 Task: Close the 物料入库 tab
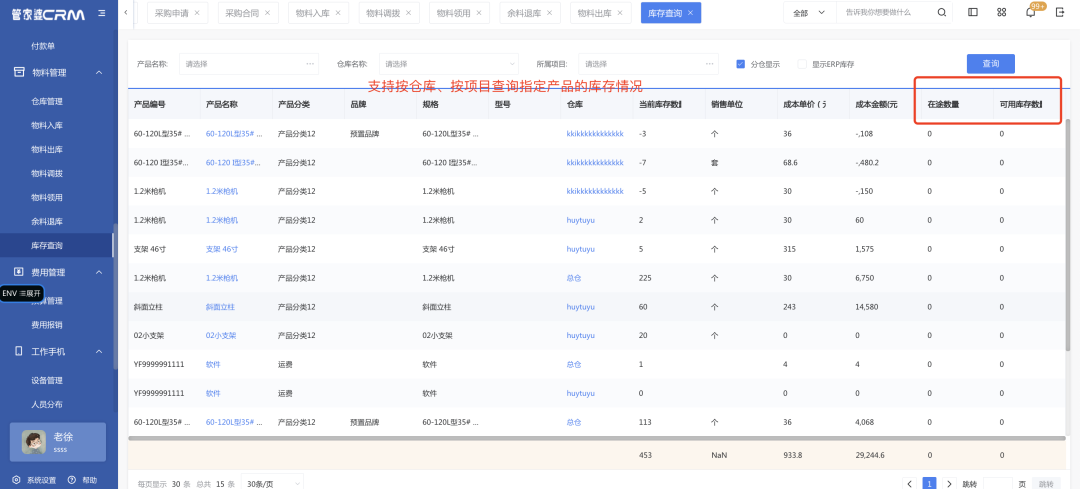click(338, 12)
